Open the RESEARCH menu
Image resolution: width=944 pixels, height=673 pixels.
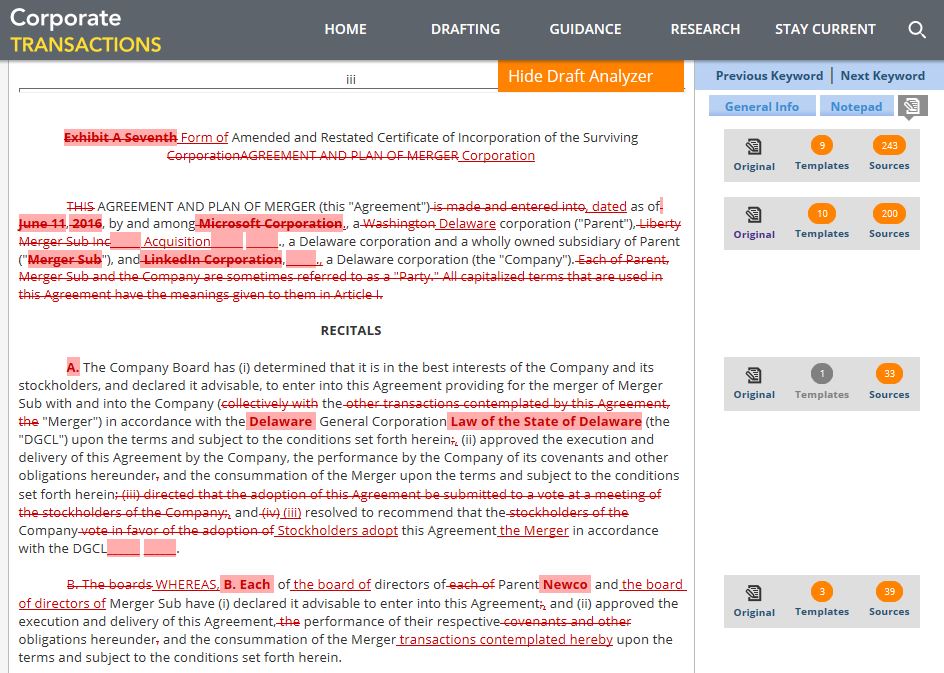click(x=705, y=29)
